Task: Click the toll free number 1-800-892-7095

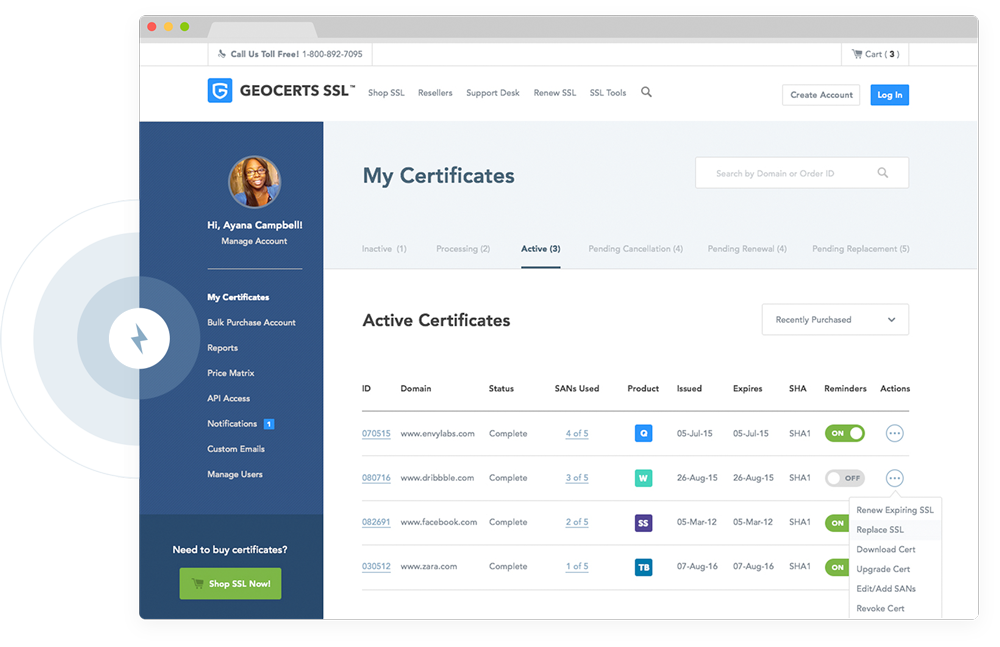Action: point(332,54)
